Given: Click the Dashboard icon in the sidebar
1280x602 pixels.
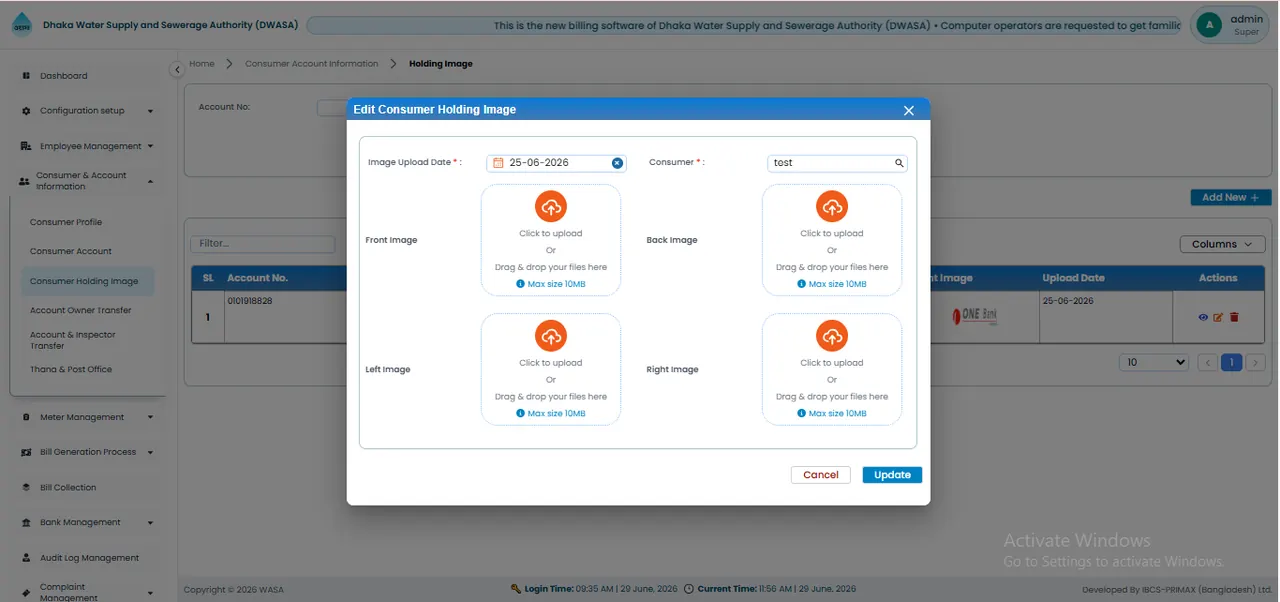Looking at the screenshot, I should point(26,76).
